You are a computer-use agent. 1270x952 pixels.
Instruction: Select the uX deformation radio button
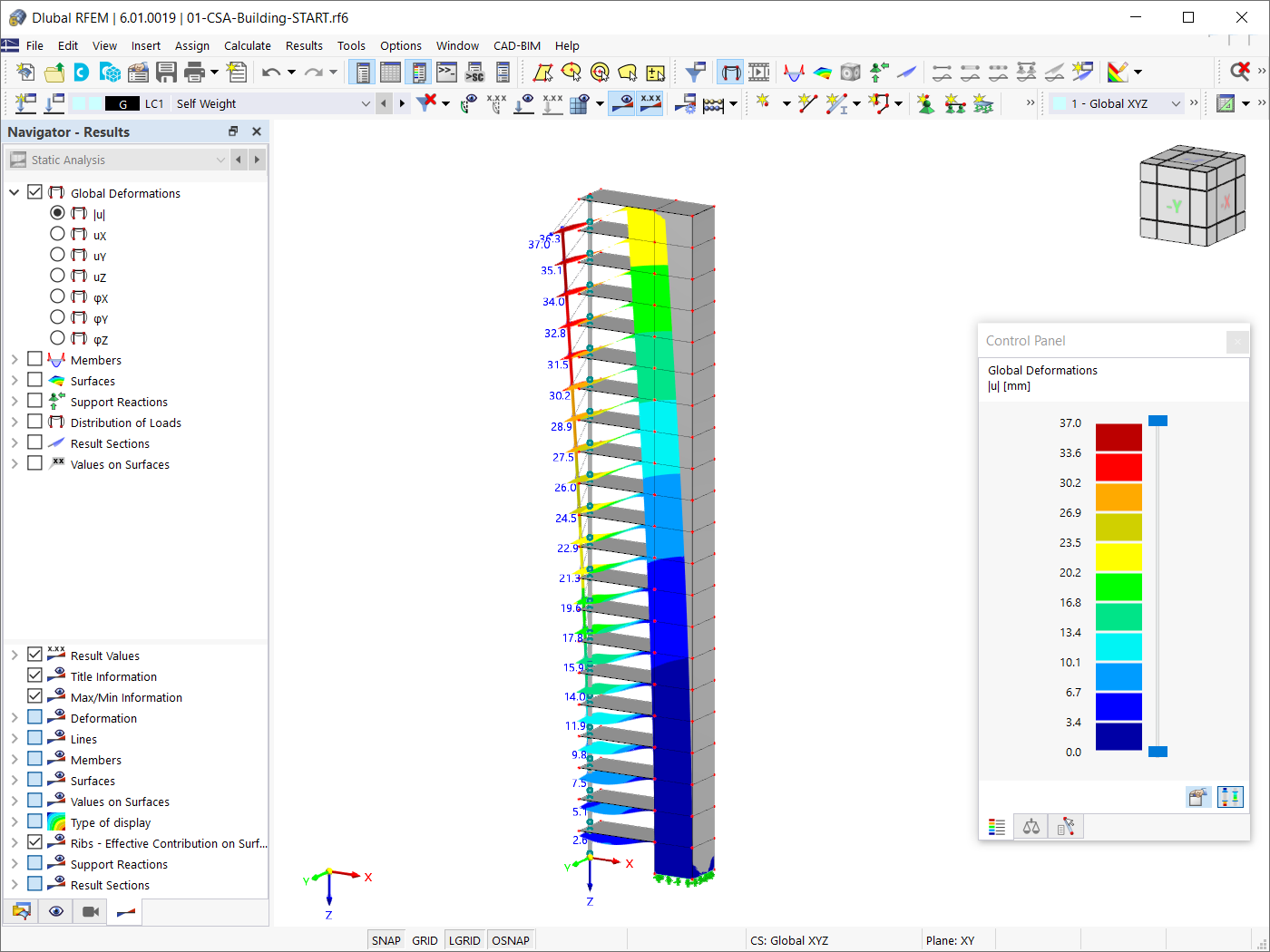[58, 234]
